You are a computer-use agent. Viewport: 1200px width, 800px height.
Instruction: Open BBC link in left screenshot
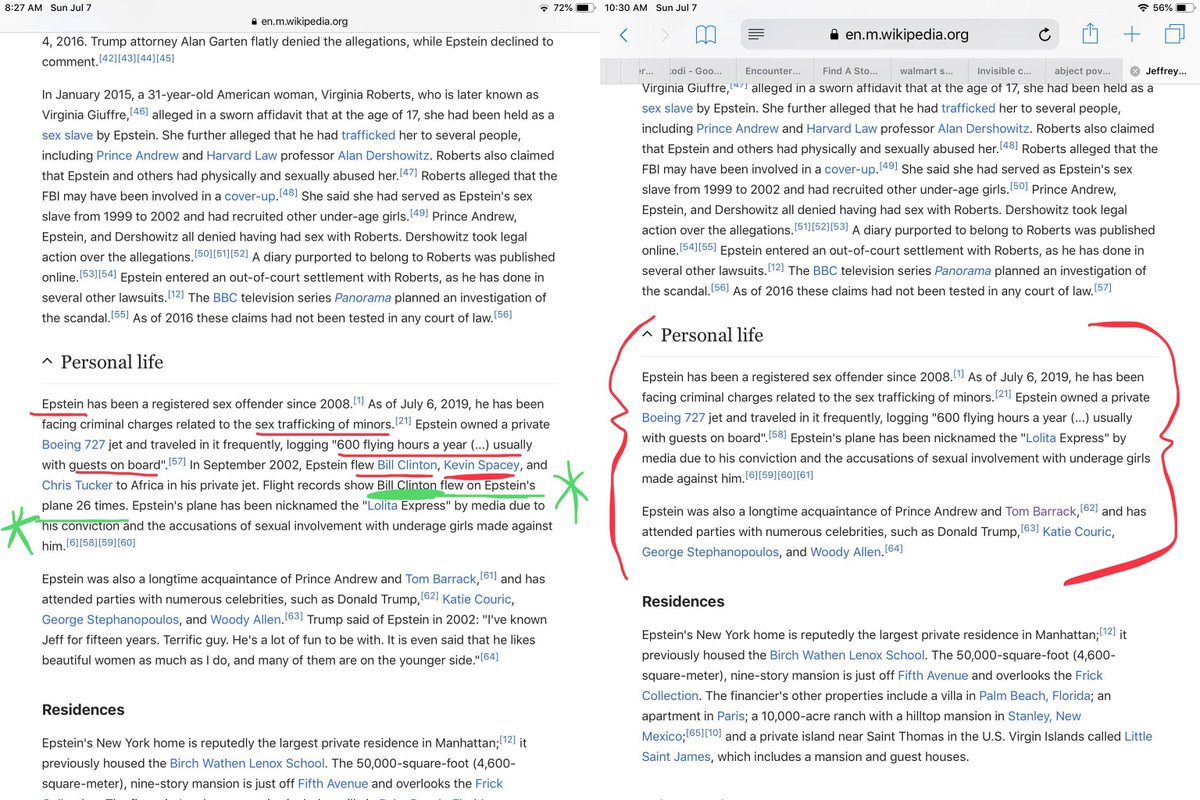225,297
